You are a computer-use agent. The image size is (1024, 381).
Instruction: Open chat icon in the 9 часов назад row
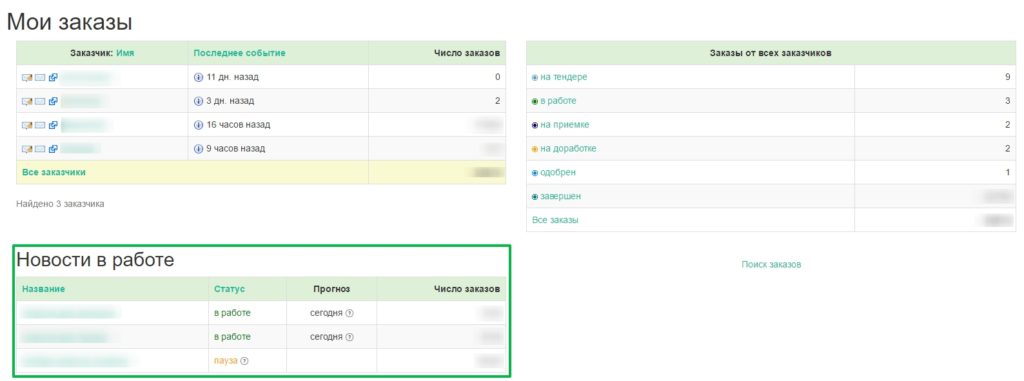tap(27, 149)
